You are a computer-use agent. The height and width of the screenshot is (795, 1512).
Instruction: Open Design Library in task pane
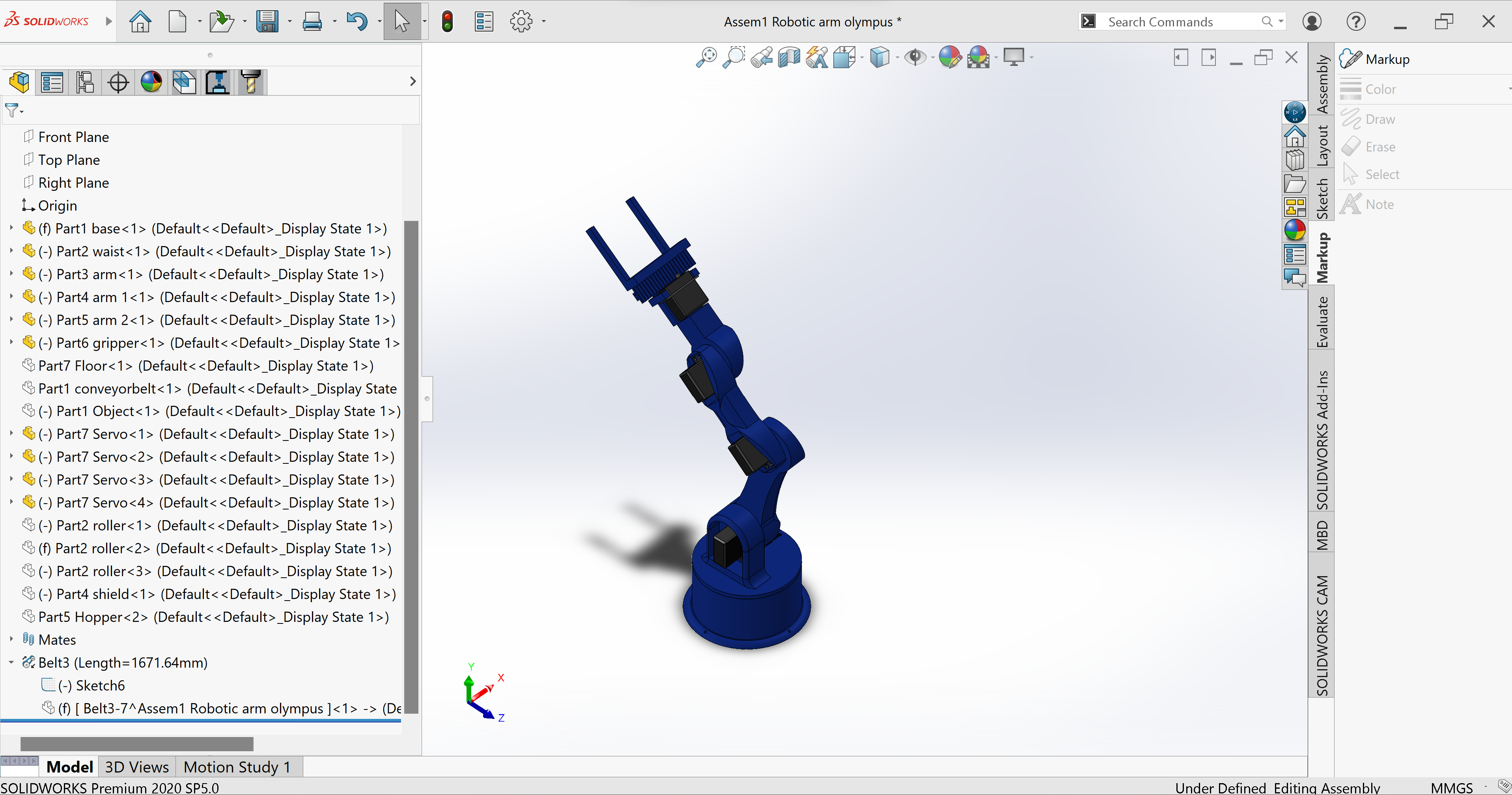pyautogui.click(x=1294, y=160)
